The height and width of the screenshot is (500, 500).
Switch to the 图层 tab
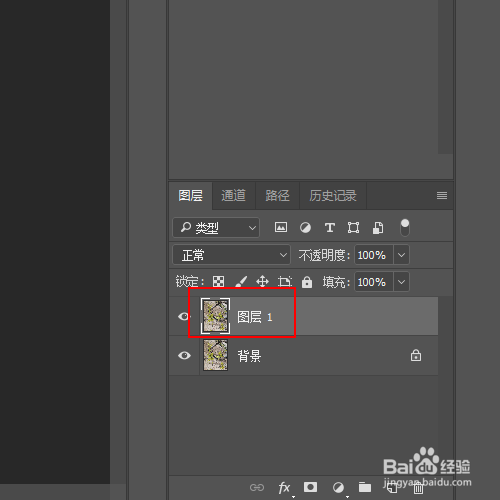tap(190, 195)
